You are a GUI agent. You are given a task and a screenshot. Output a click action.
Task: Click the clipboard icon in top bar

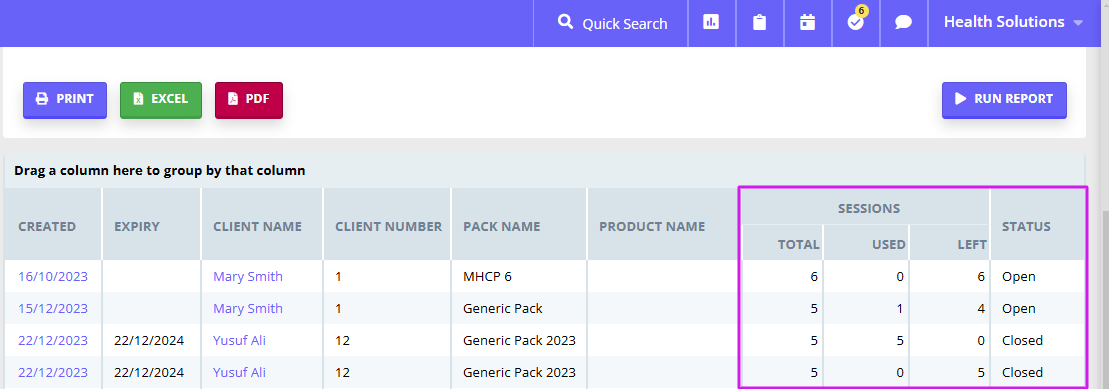760,23
